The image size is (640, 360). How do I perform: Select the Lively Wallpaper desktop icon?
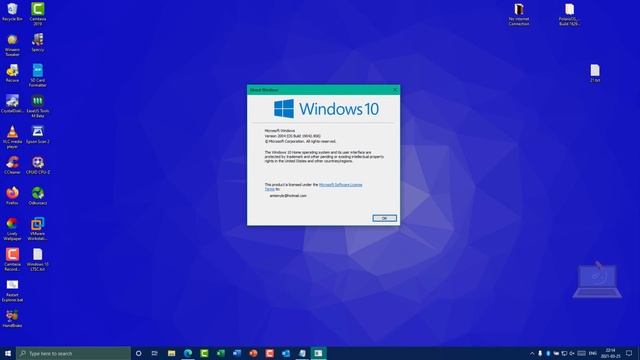[x=12, y=229]
